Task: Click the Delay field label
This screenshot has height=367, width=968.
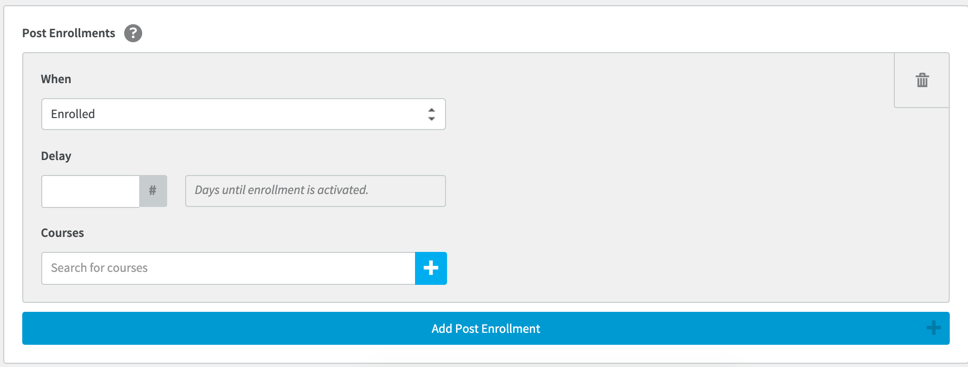Action: (x=56, y=156)
